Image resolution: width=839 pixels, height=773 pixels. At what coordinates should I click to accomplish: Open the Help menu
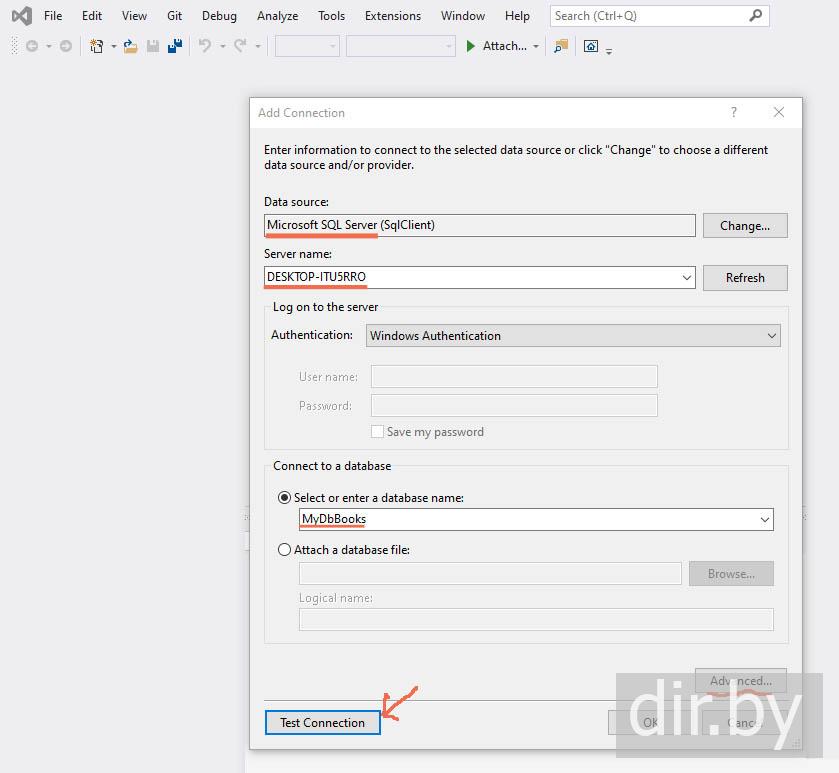point(517,16)
